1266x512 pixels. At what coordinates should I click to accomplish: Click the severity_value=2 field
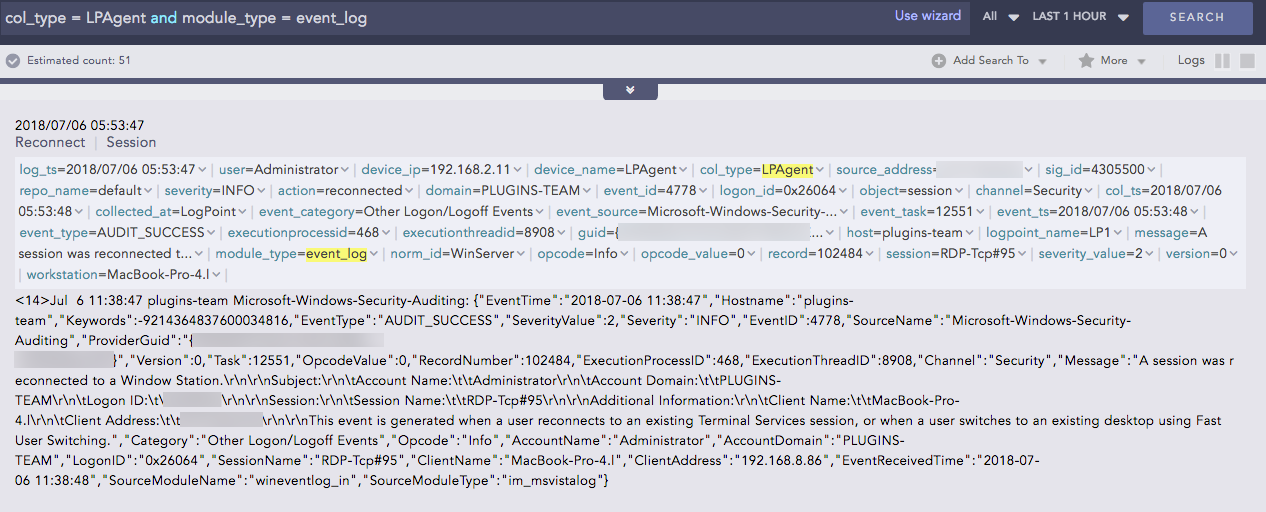point(1089,253)
